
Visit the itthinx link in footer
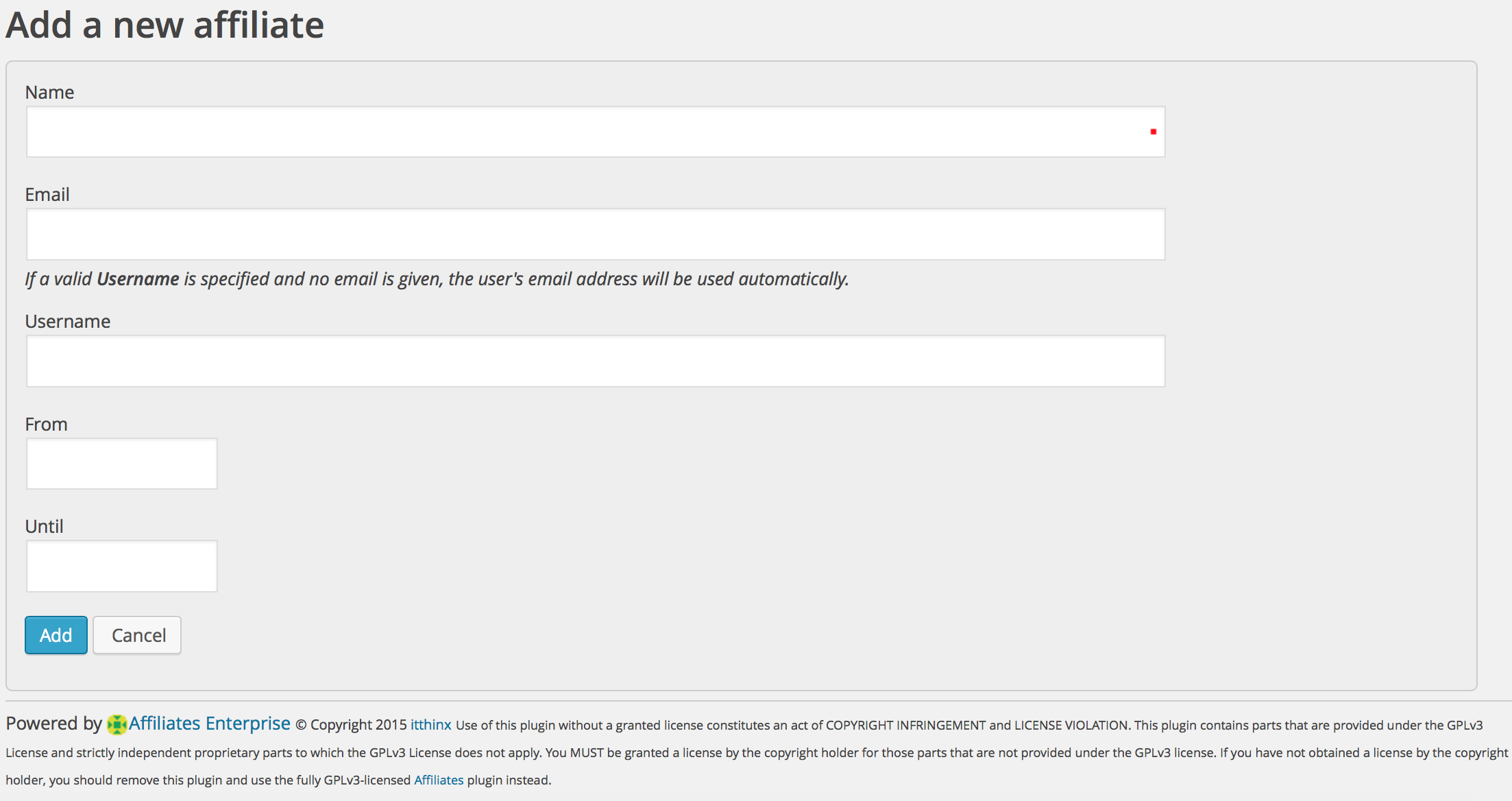(x=430, y=725)
